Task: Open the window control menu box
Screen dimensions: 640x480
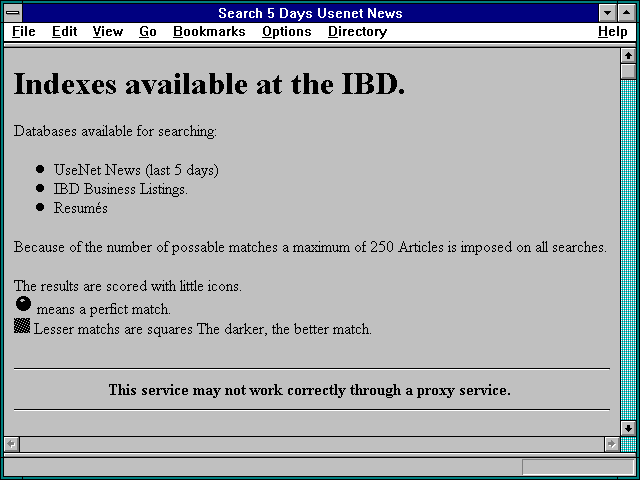Action: pos(13,13)
